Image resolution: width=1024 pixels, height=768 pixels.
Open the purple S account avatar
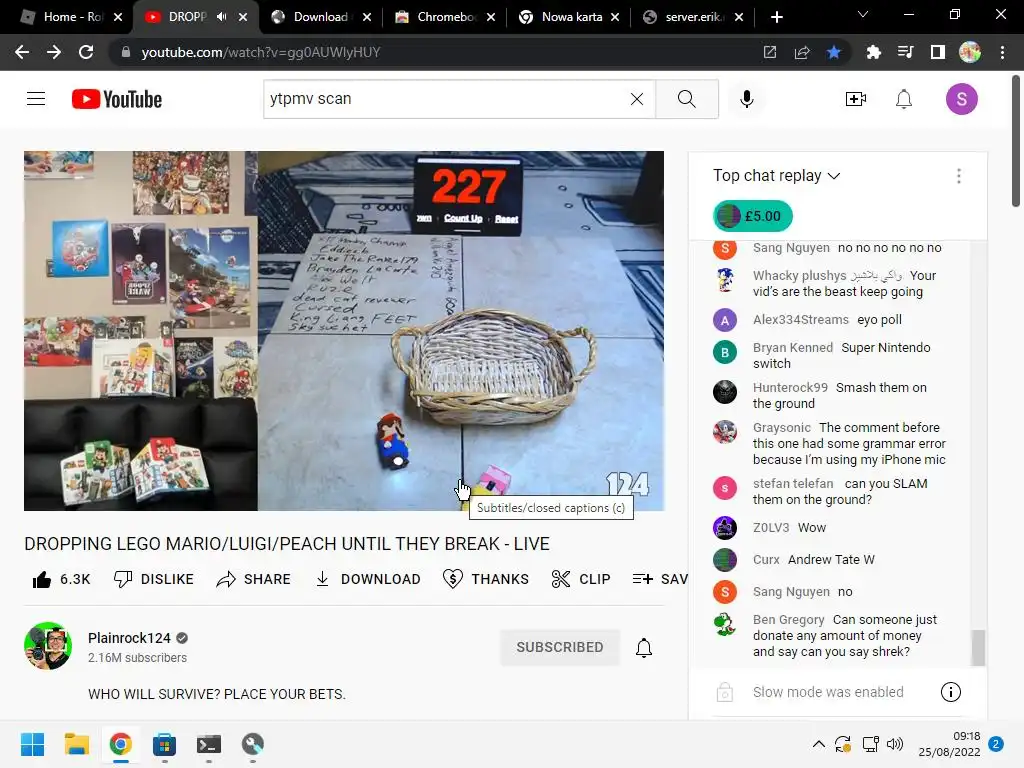point(961,99)
